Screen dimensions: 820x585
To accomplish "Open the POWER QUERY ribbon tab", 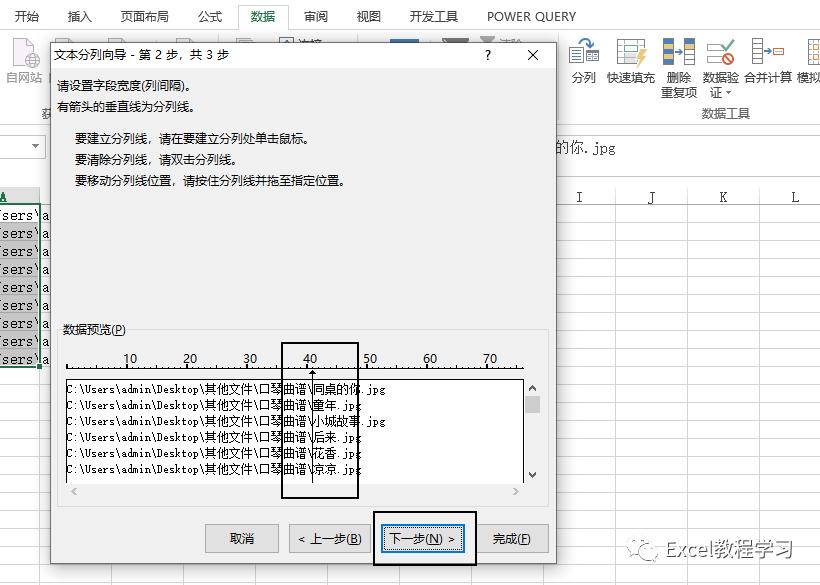I will click(x=531, y=16).
